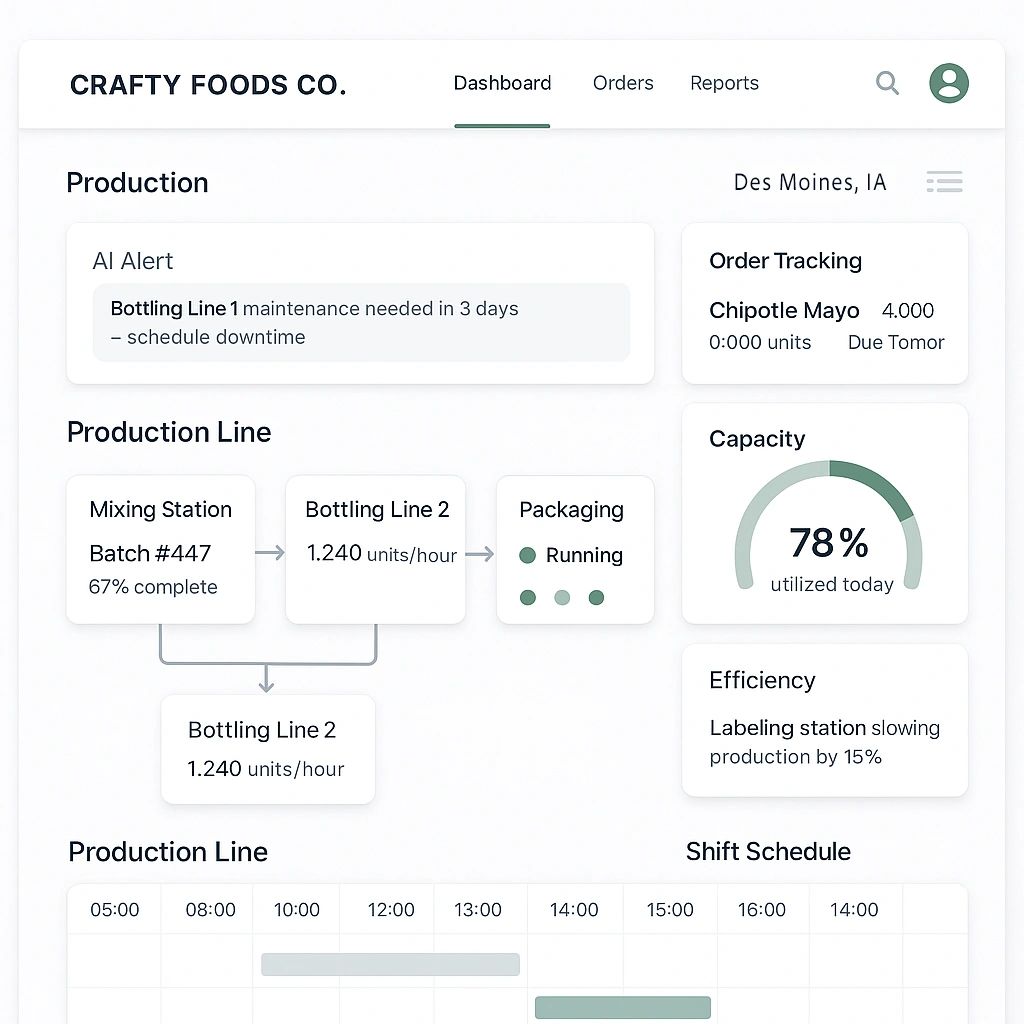
Task: Switch to the Dashboard tab
Action: pyautogui.click(x=502, y=84)
